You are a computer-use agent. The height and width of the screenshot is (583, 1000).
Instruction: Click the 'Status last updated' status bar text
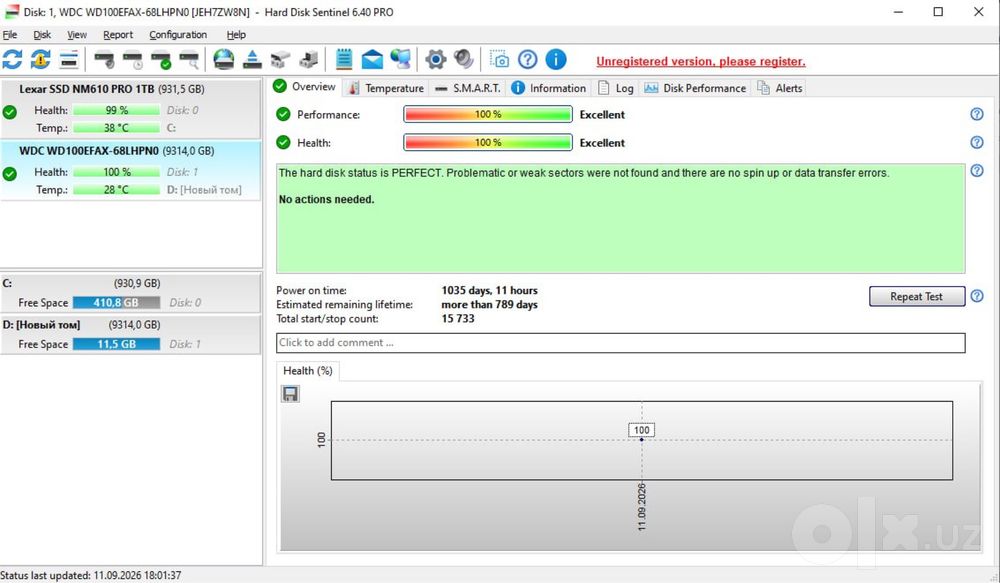coord(91,575)
